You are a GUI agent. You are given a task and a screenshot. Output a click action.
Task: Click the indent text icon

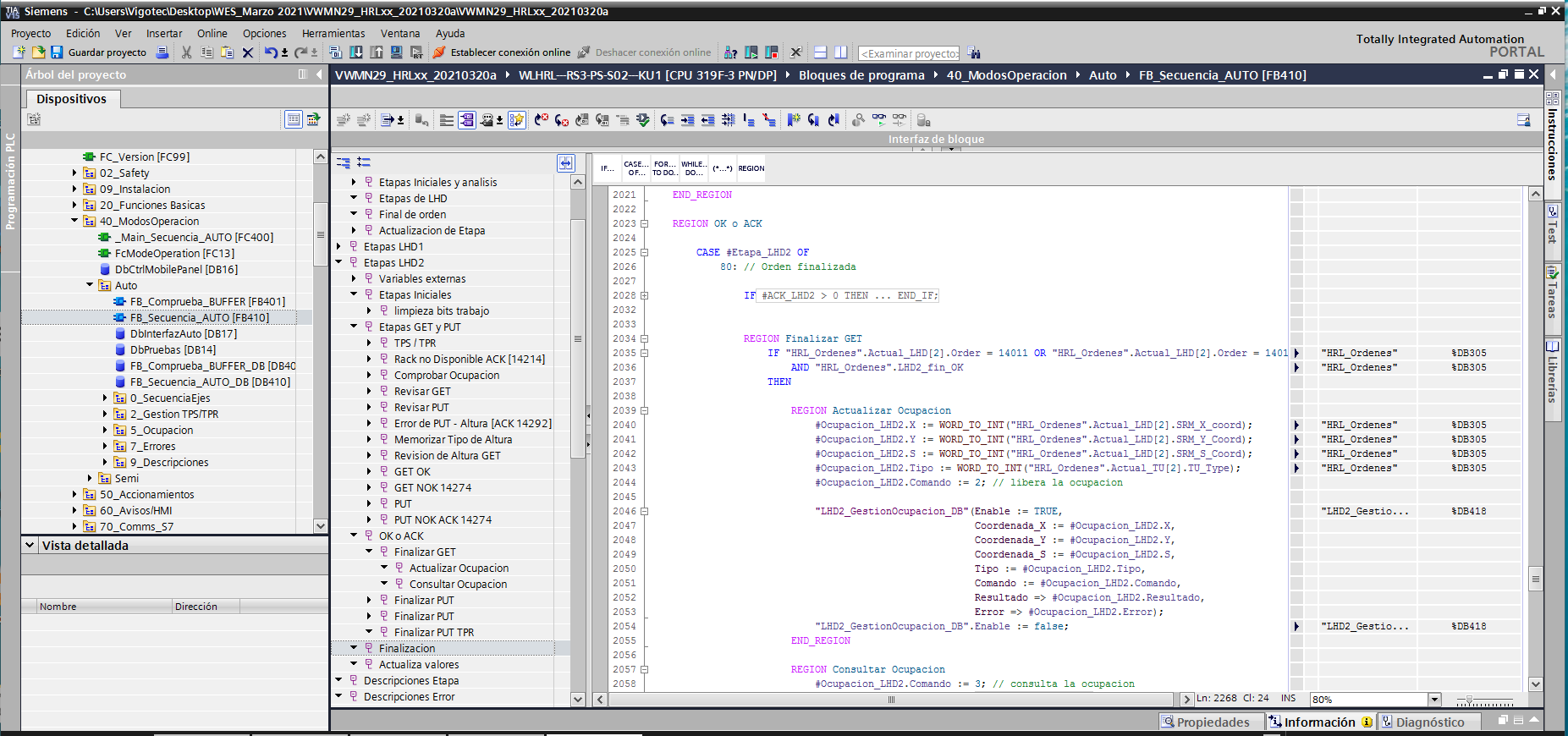pyautogui.click(x=687, y=120)
